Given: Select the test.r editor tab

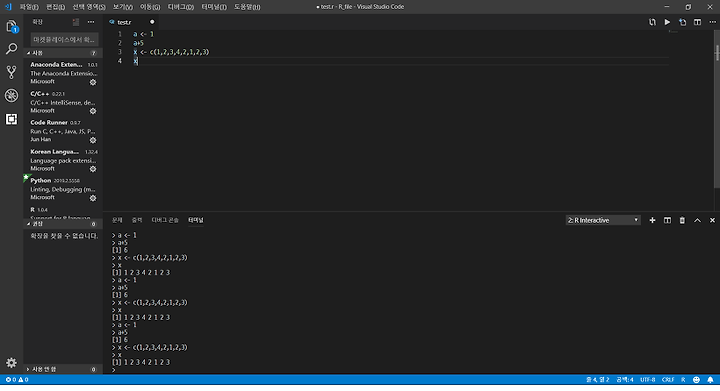Looking at the screenshot, I should coord(131,22).
